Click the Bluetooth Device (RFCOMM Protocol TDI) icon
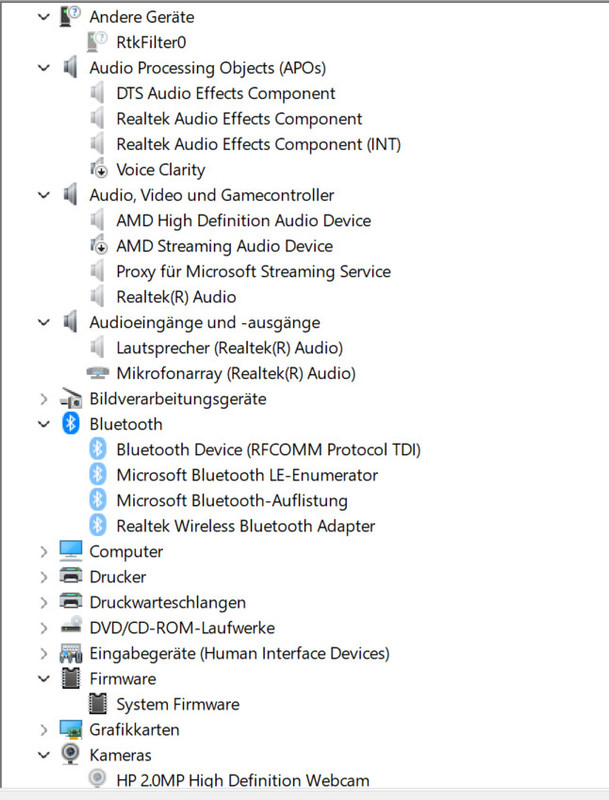The height and width of the screenshot is (800, 609). pos(97,449)
